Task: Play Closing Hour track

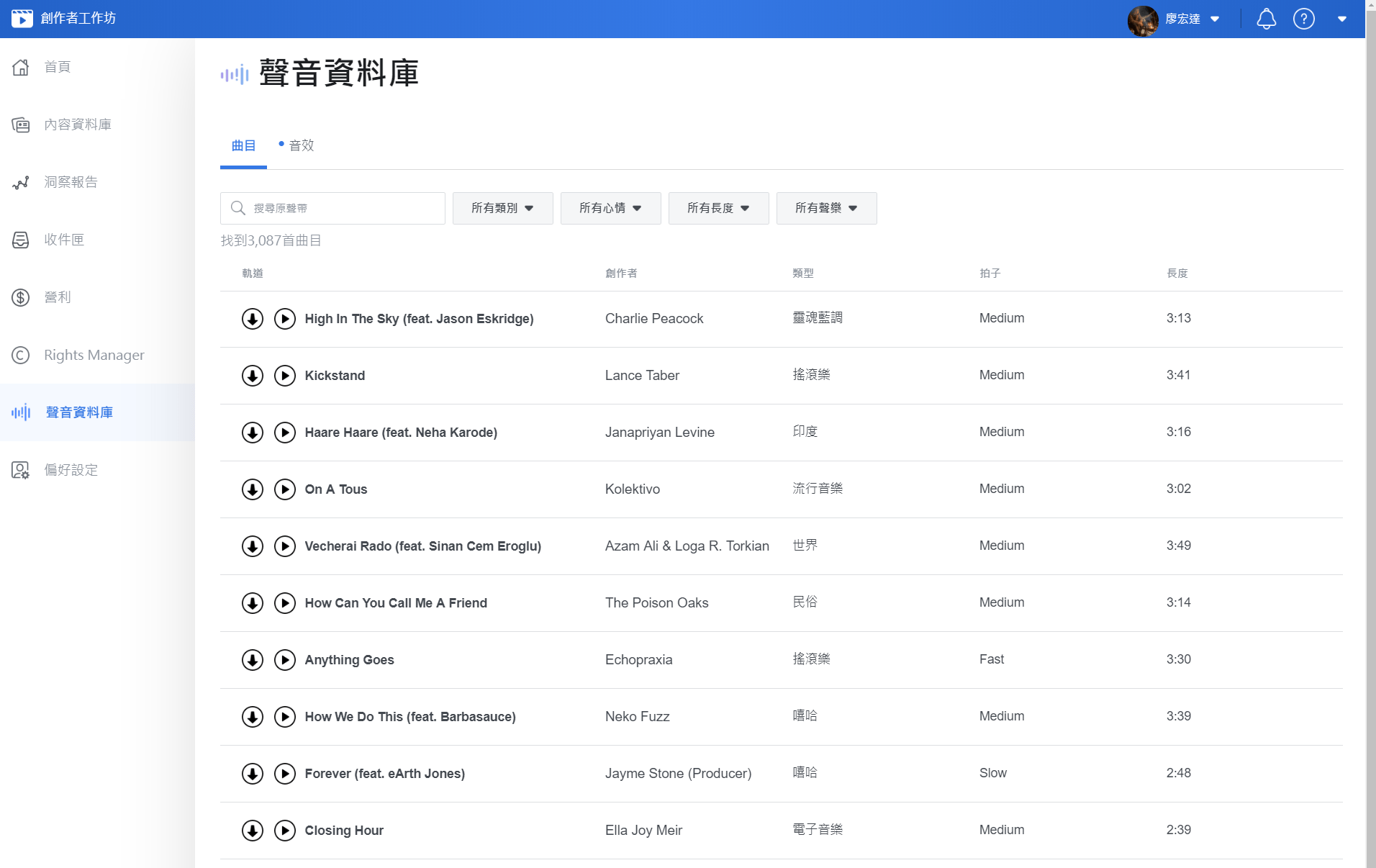Action: (x=285, y=831)
